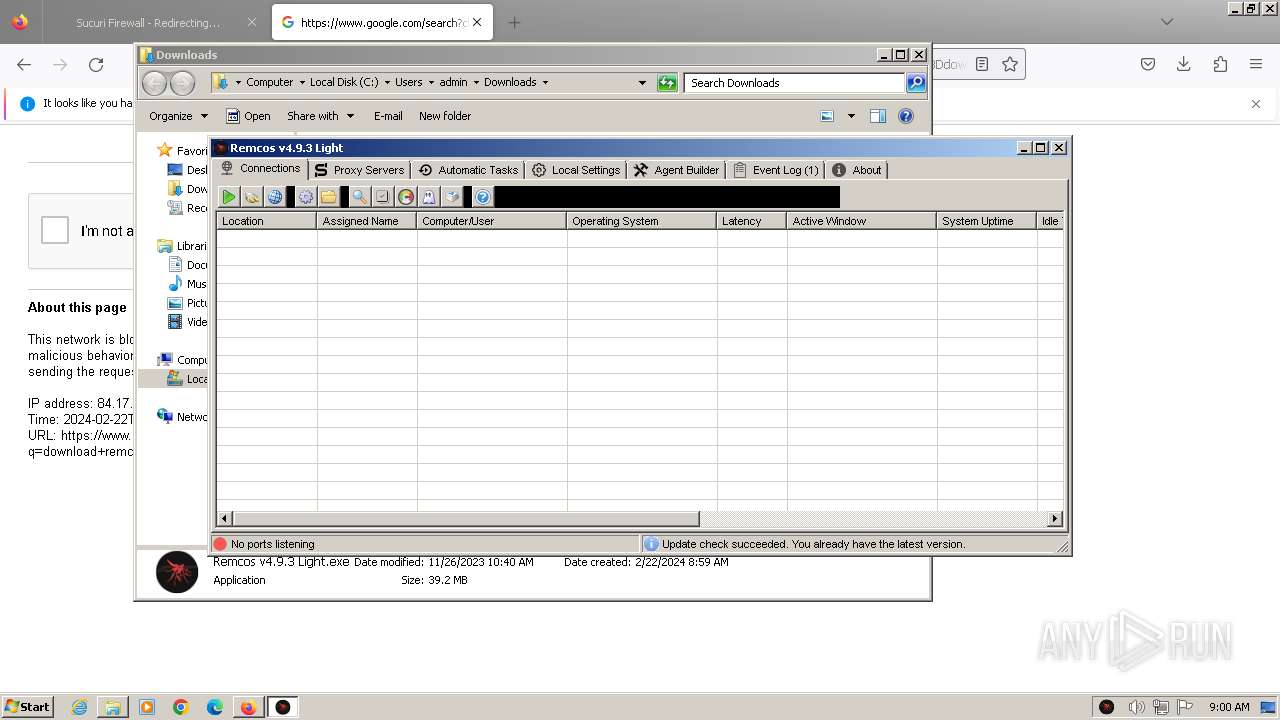This screenshot has width=1280, height=720.
Task: Open a new Firefox tab with plus button
Action: 514,22
